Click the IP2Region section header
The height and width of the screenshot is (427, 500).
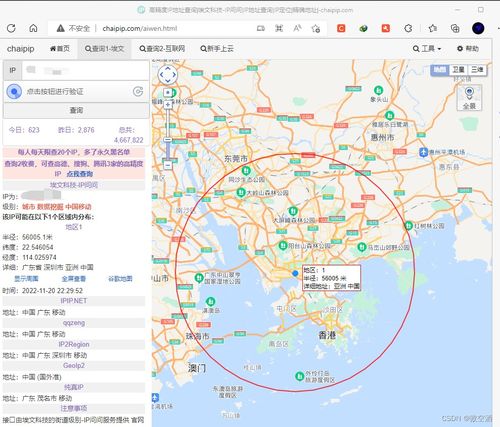[x=74, y=344]
